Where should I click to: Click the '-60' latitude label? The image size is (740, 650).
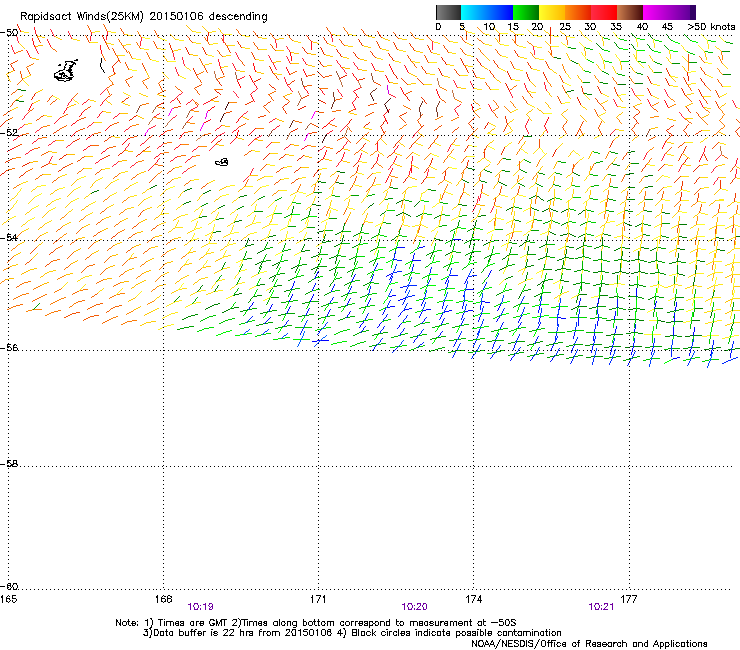click(9, 587)
